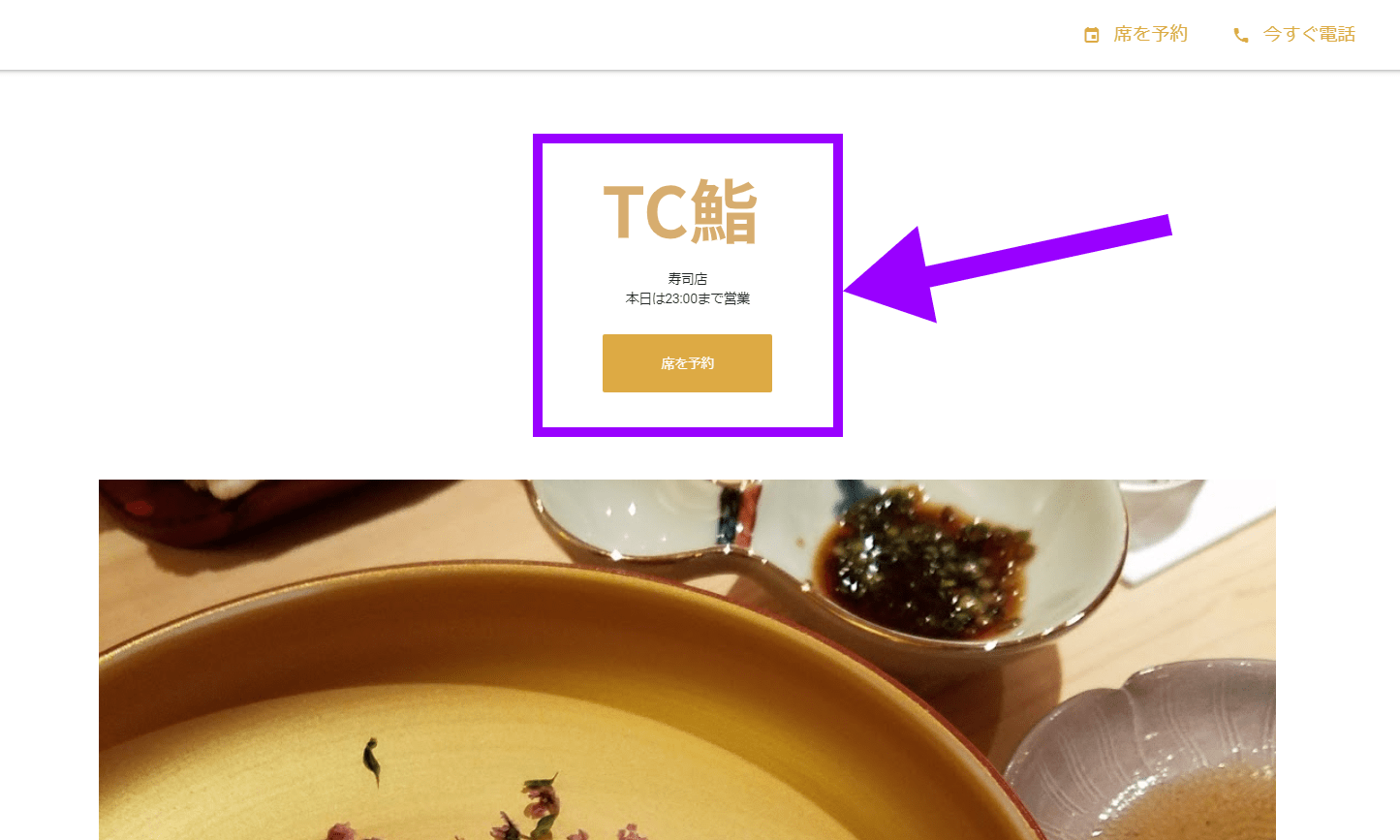The width and height of the screenshot is (1400, 840).
Task: Open the 席を予約 link in top navigation
Action: (1136, 35)
